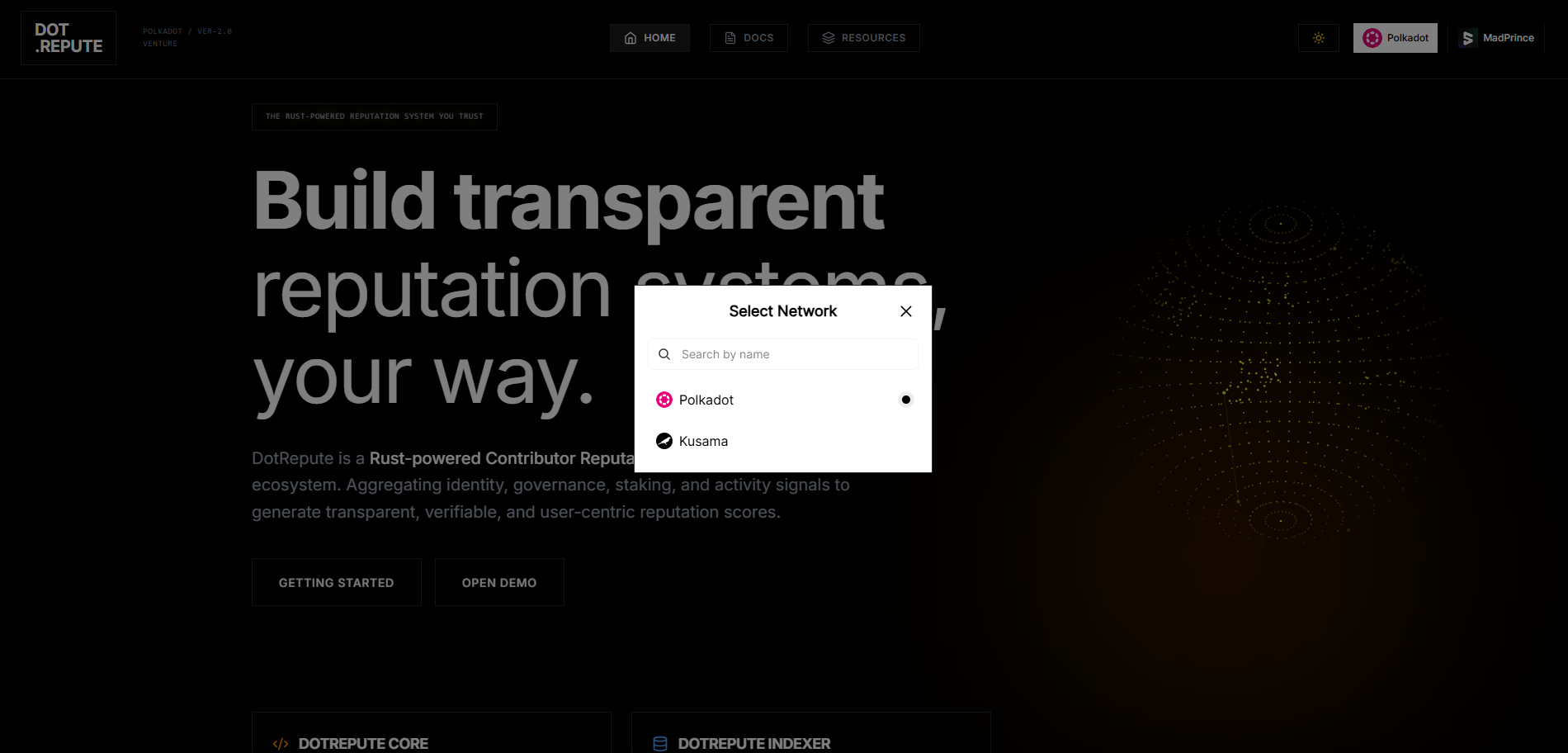
Task: Click the Rust-powered reputation system tagline badge
Action: click(375, 116)
